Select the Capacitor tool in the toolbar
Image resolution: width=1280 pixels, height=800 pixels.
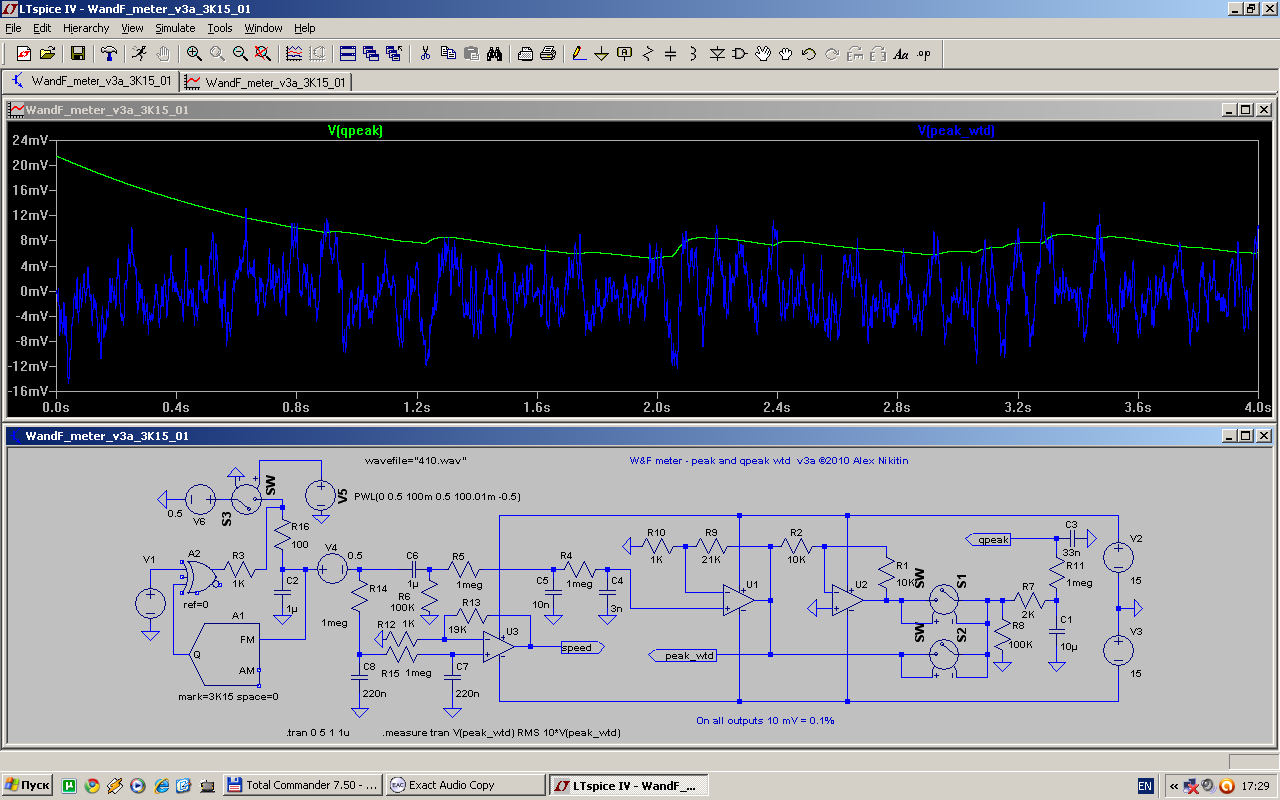[x=670, y=54]
